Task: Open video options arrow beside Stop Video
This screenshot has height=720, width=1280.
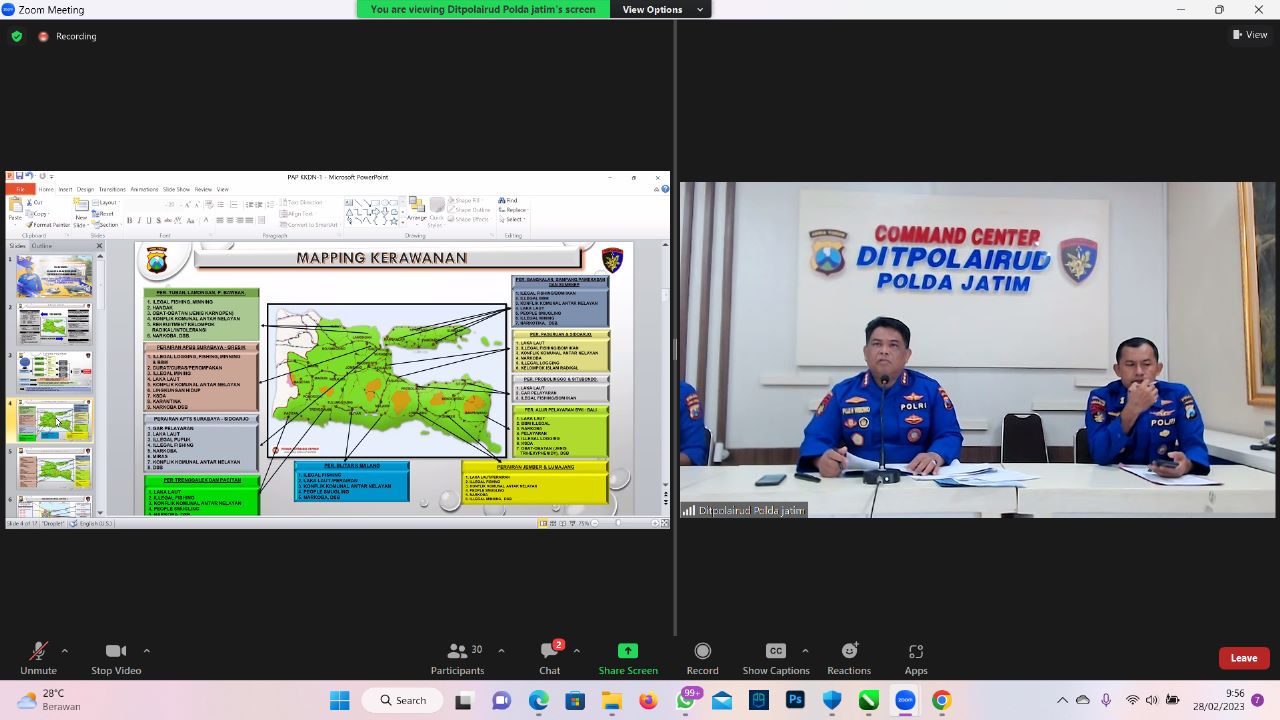Action: (147, 651)
